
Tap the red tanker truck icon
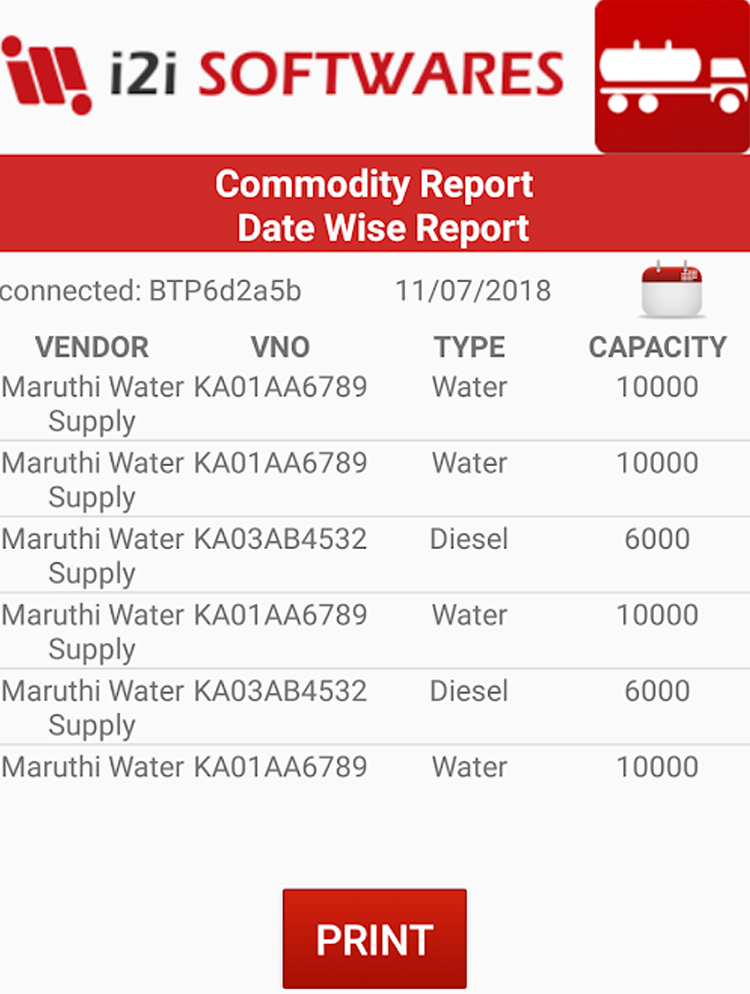point(672,76)
